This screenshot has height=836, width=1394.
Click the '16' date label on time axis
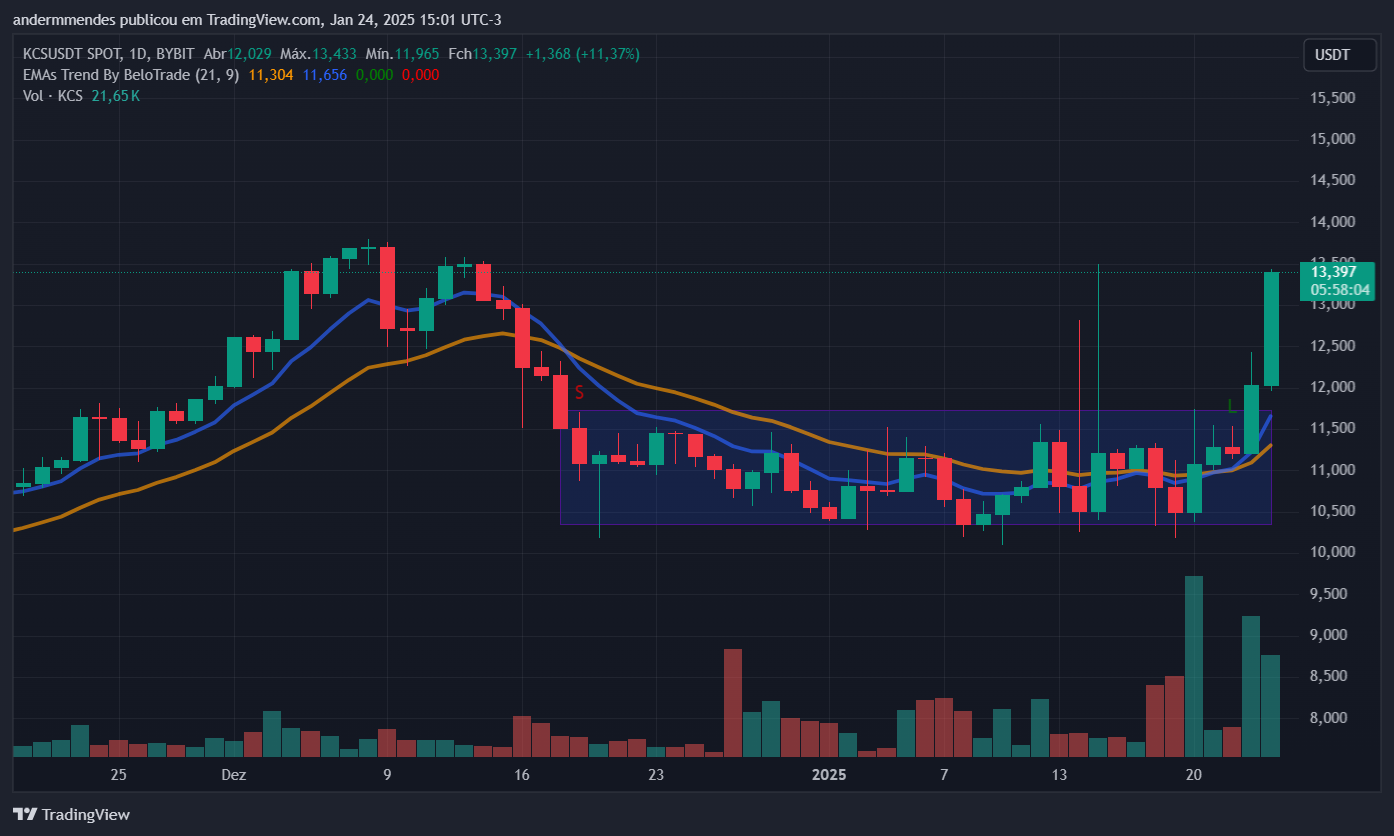pos(521,775)
